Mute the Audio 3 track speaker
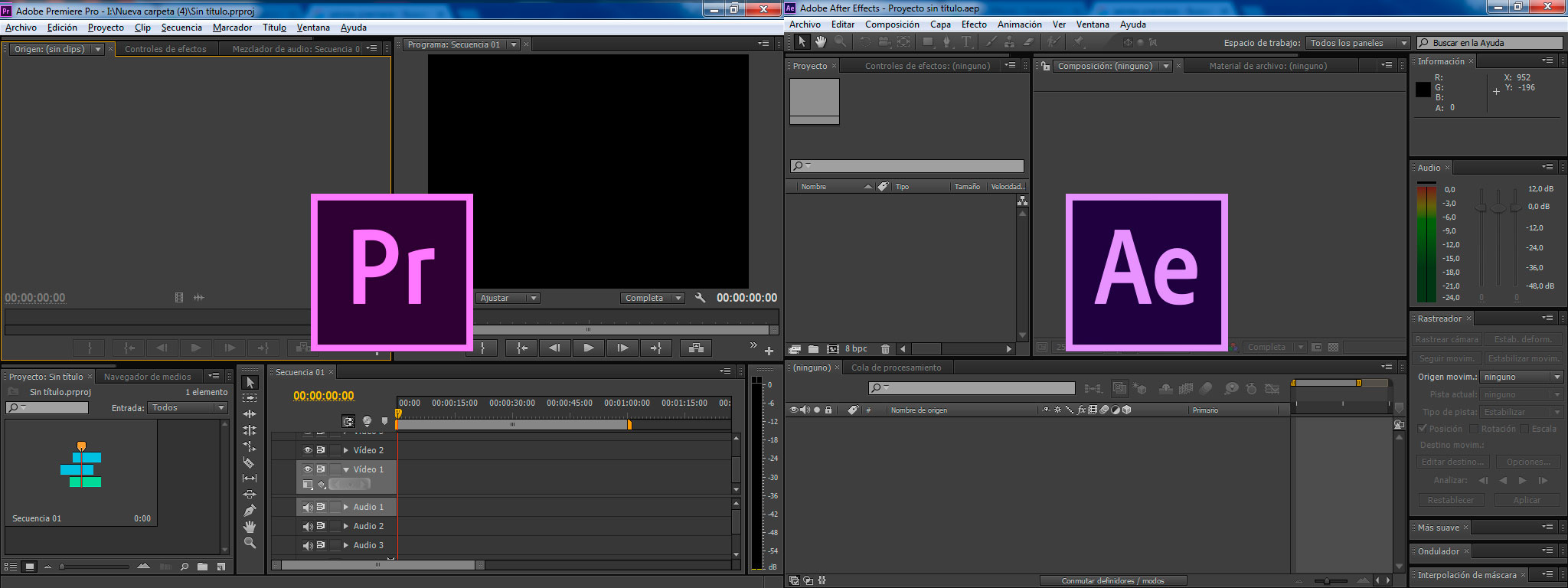The height and width of the screenshot is (588, 1568). pyautogui.click(x=308, y=545)
